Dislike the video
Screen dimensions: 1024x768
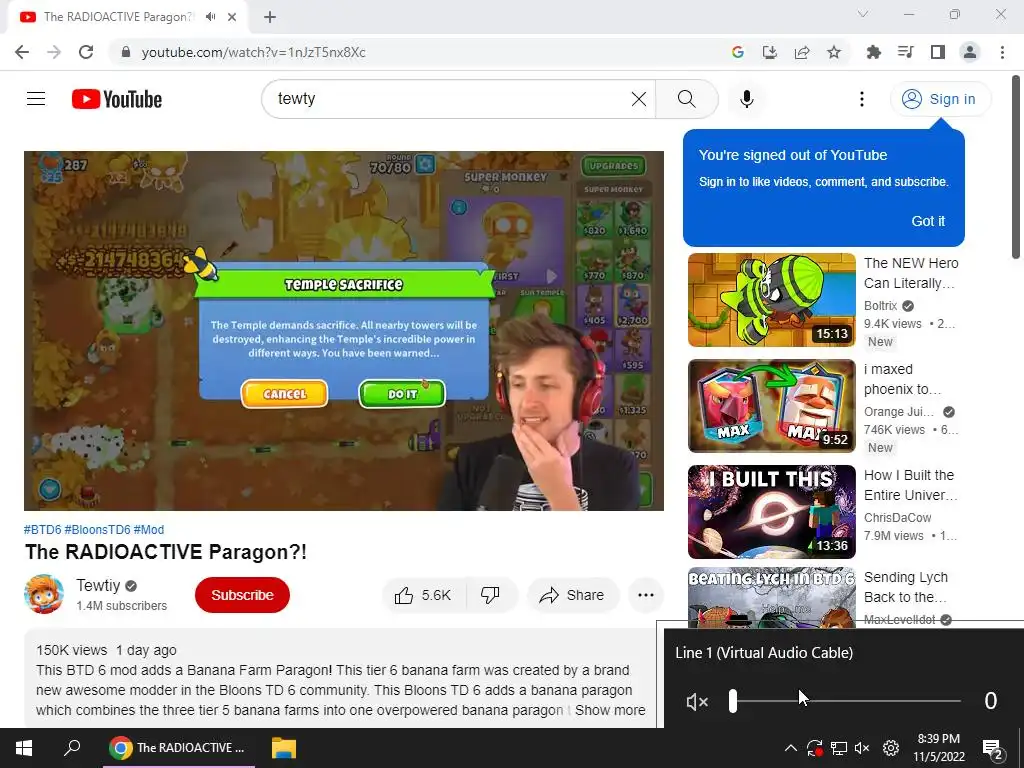tap(490, 595)
